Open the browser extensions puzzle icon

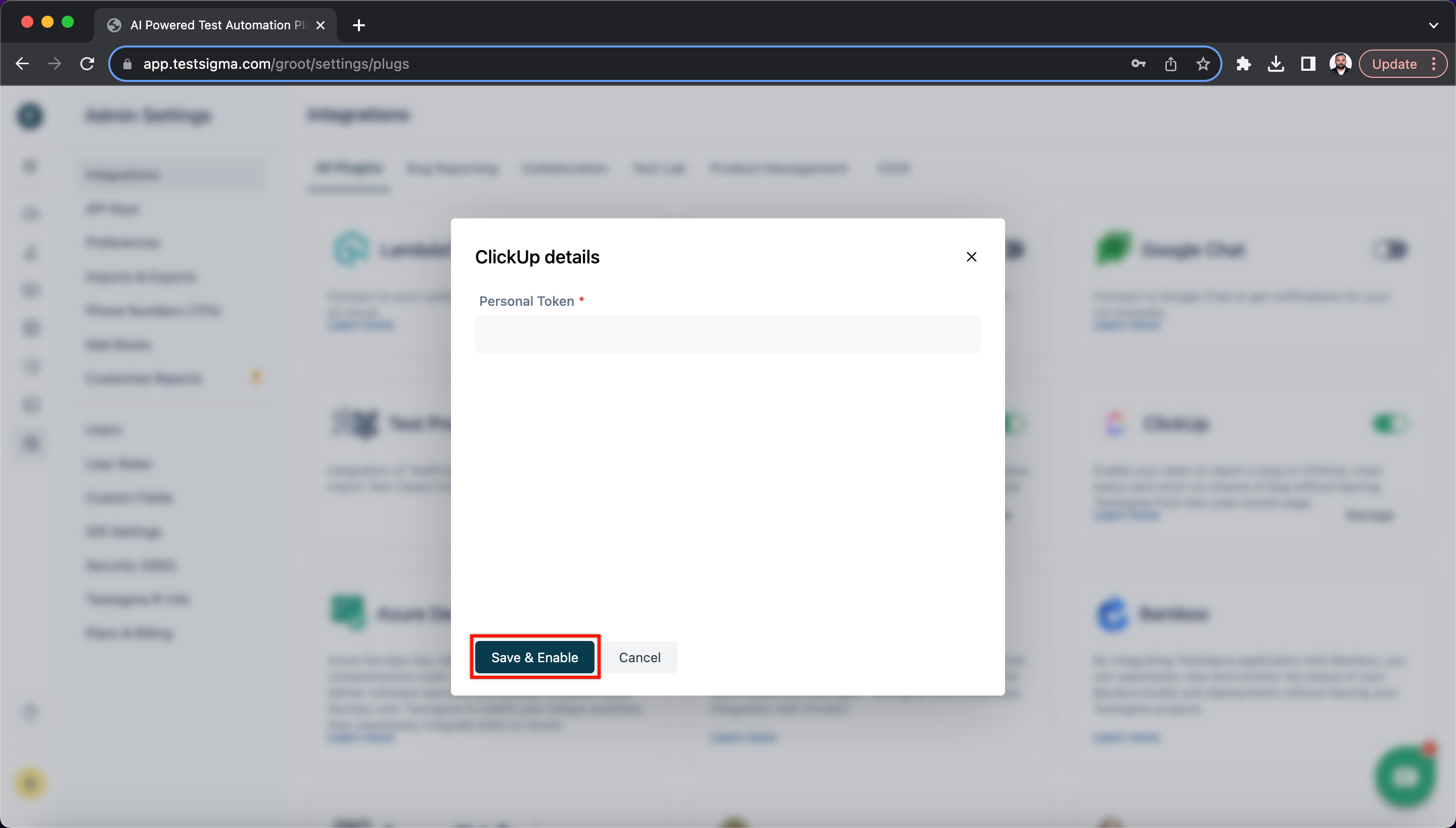(1243, 64)
